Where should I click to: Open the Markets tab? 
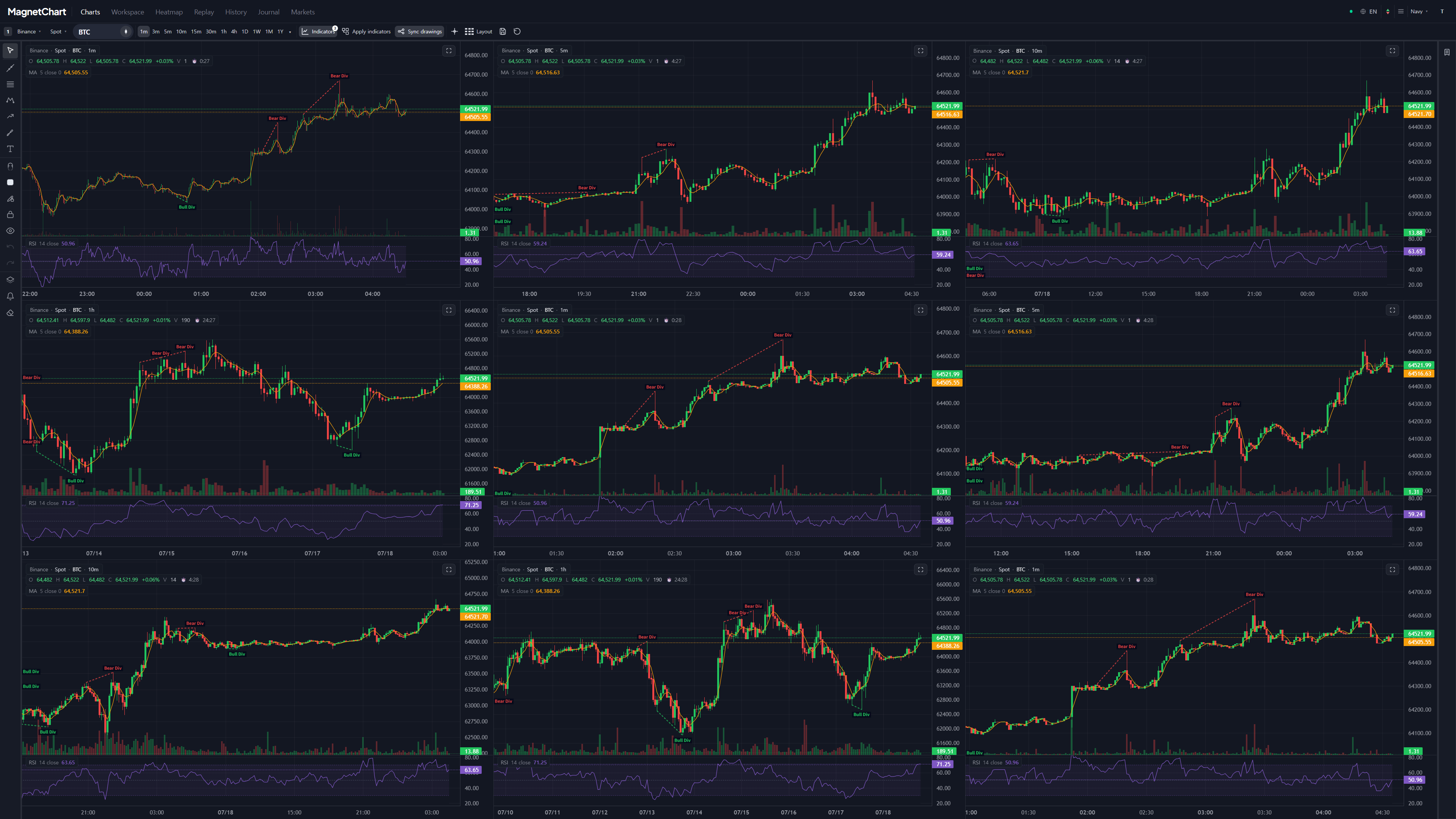[x=303, y=12]
